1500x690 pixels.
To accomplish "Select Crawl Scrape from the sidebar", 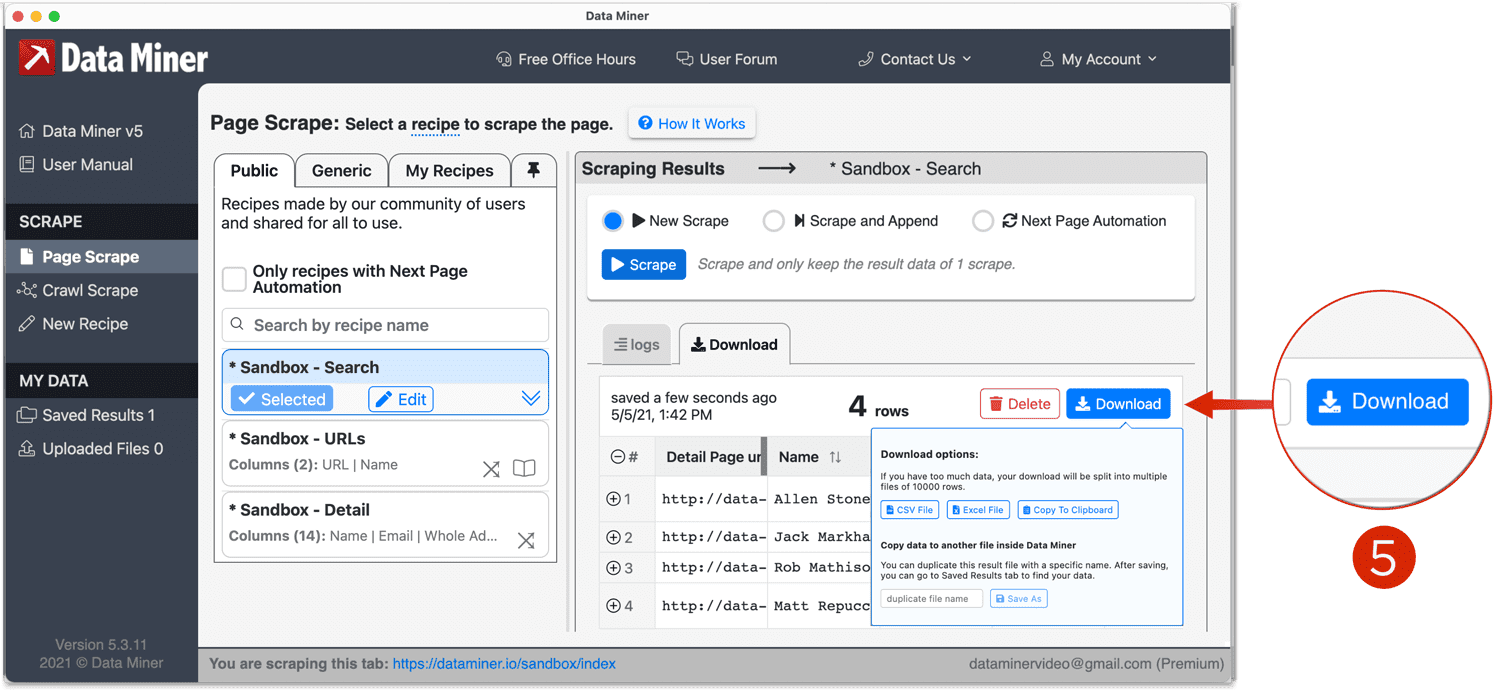I will click(86, 290).
